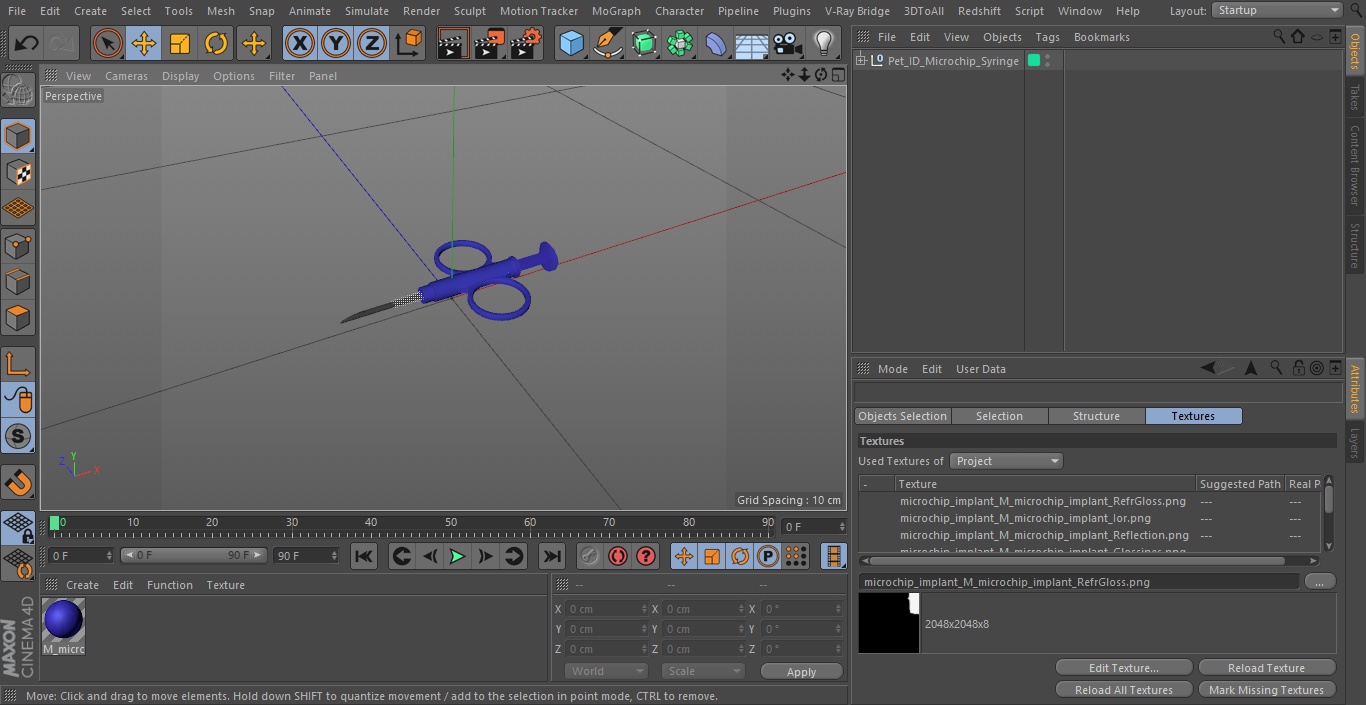Click Mark Missing Textures button
This screenshot has height=705, width=1366.
(x=1266, y=690)
